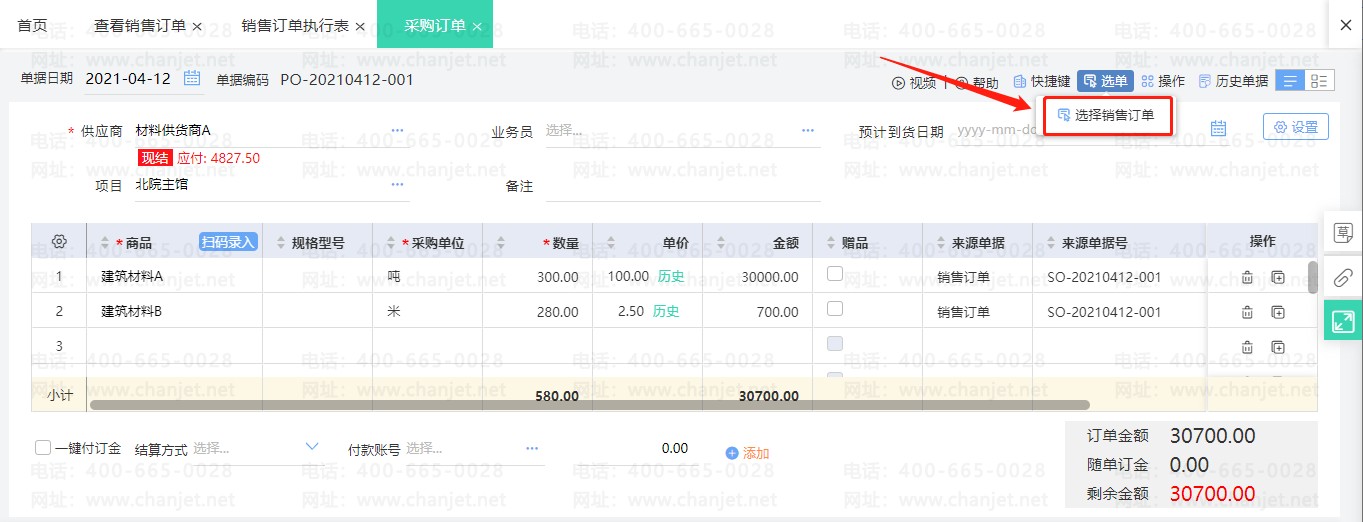Click the 选单 toolbar button
Viewport: 1363px width, 522px height.
tap(1105, 81)
